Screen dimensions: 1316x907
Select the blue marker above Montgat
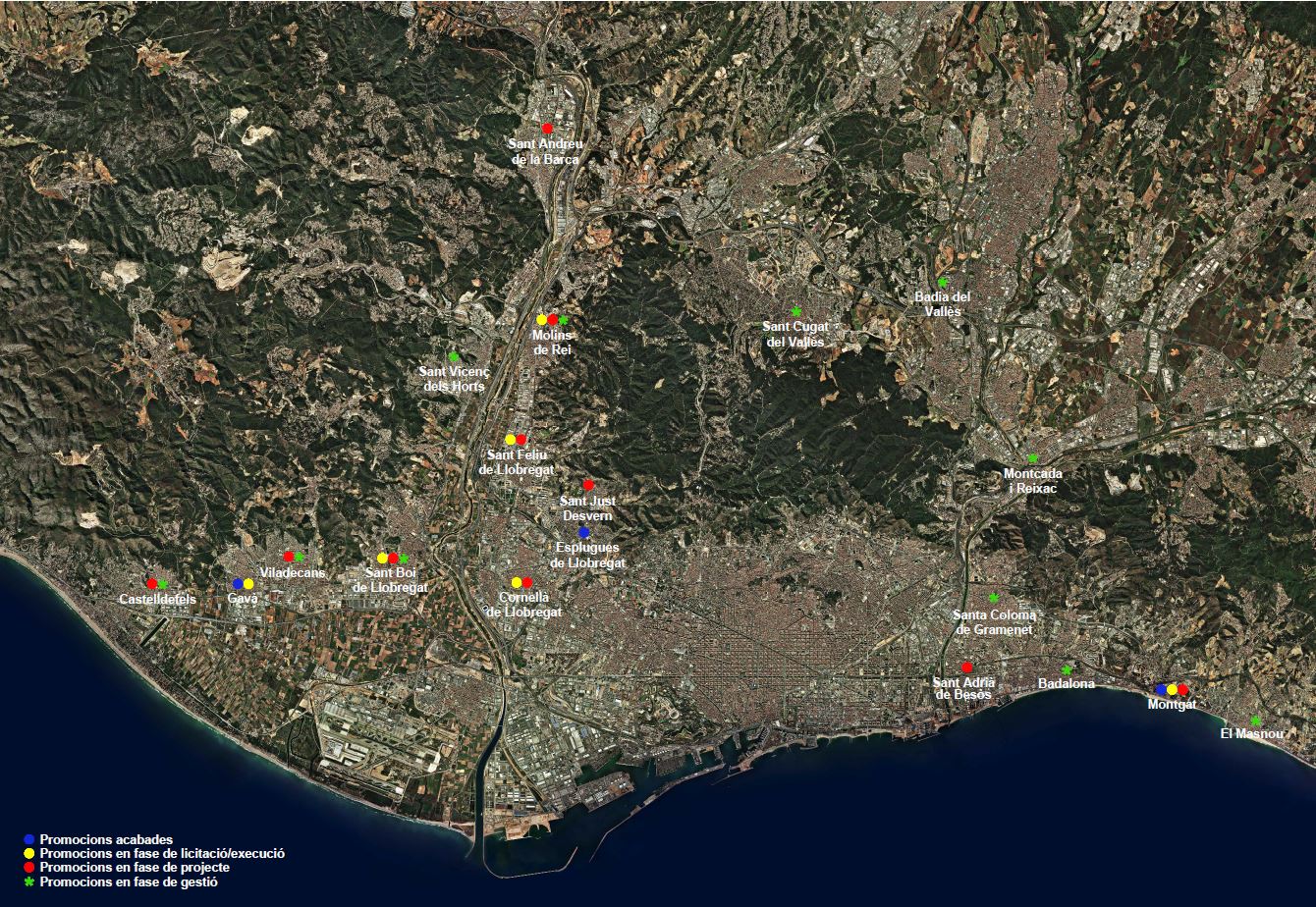1161,689
